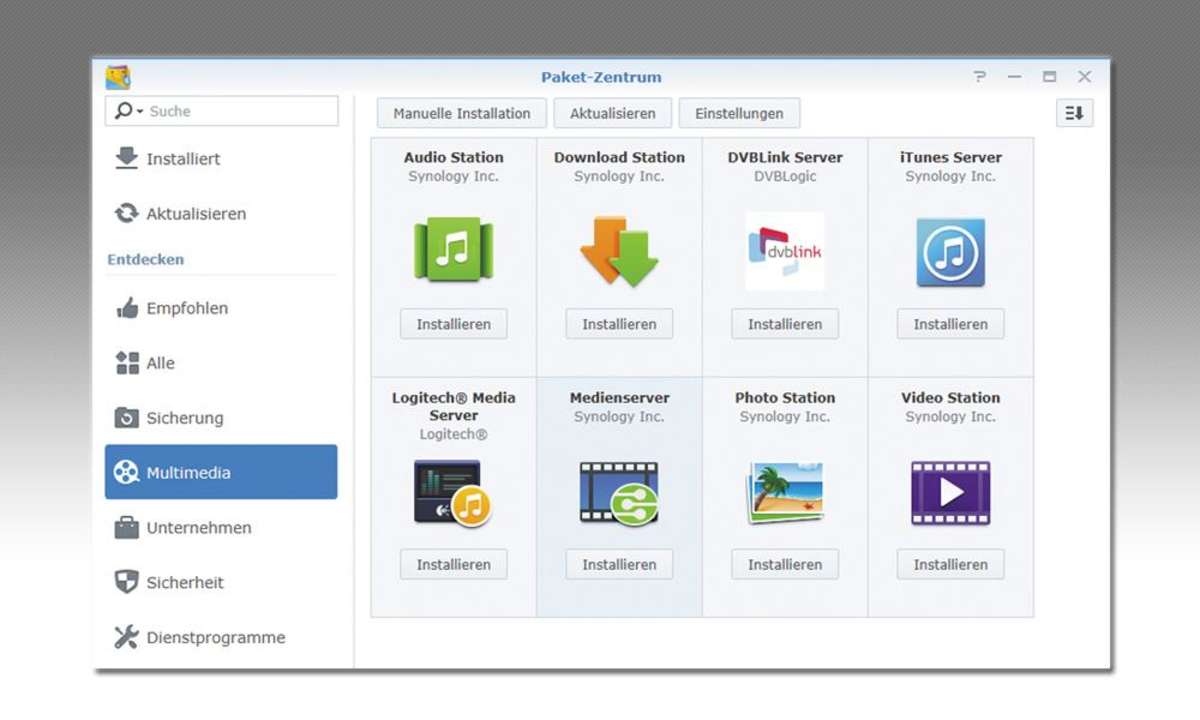Select the Sicherung category
The height and width of the screenshot is (720, 1200).
[221, 418]
